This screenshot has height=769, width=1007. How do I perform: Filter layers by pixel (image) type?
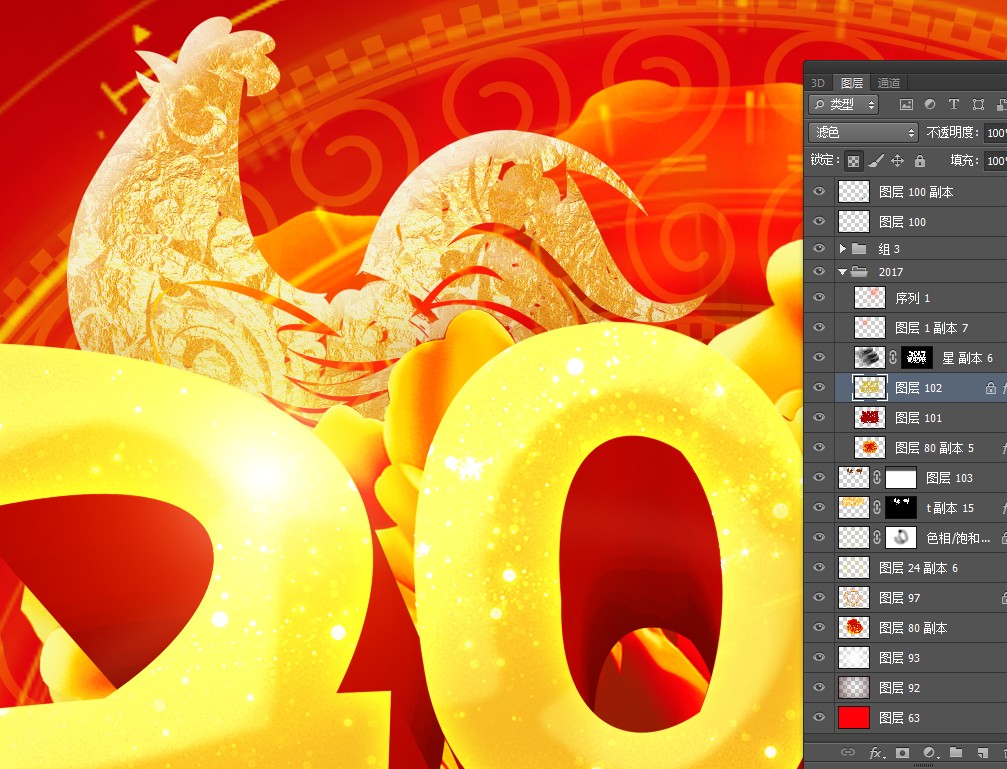point(906,105)
